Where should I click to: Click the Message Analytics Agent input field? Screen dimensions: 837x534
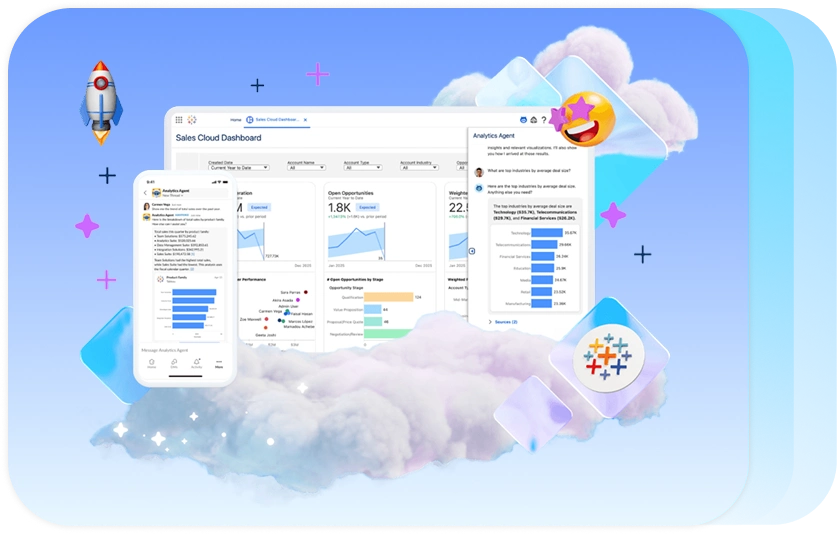[x=180, y=351]
